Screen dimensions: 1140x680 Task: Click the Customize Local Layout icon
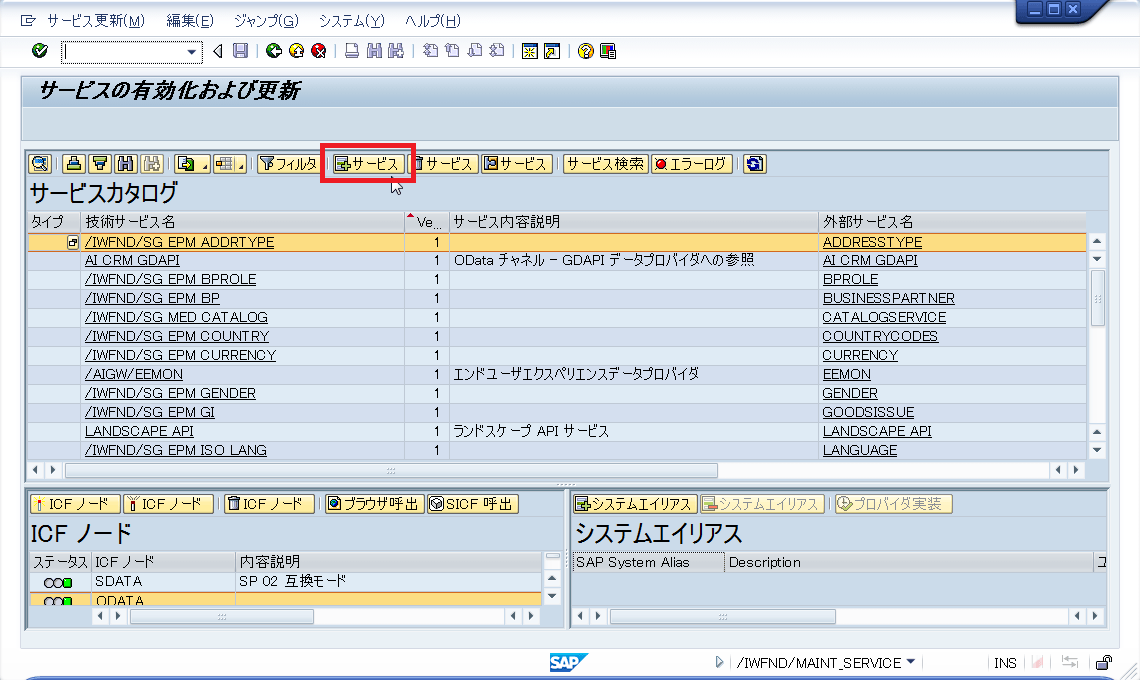(608, 51)
